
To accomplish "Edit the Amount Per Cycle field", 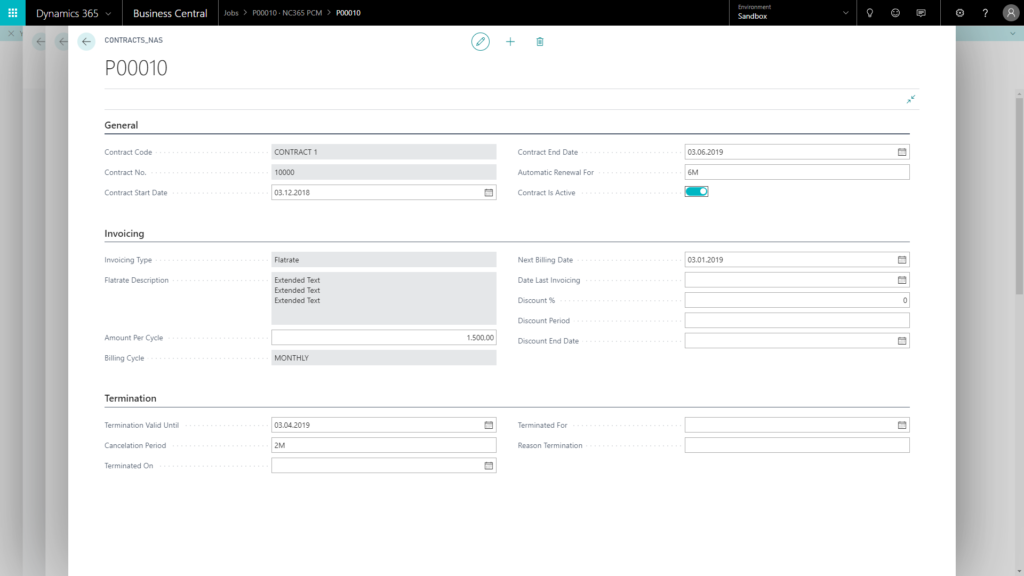I will point(383,338).
